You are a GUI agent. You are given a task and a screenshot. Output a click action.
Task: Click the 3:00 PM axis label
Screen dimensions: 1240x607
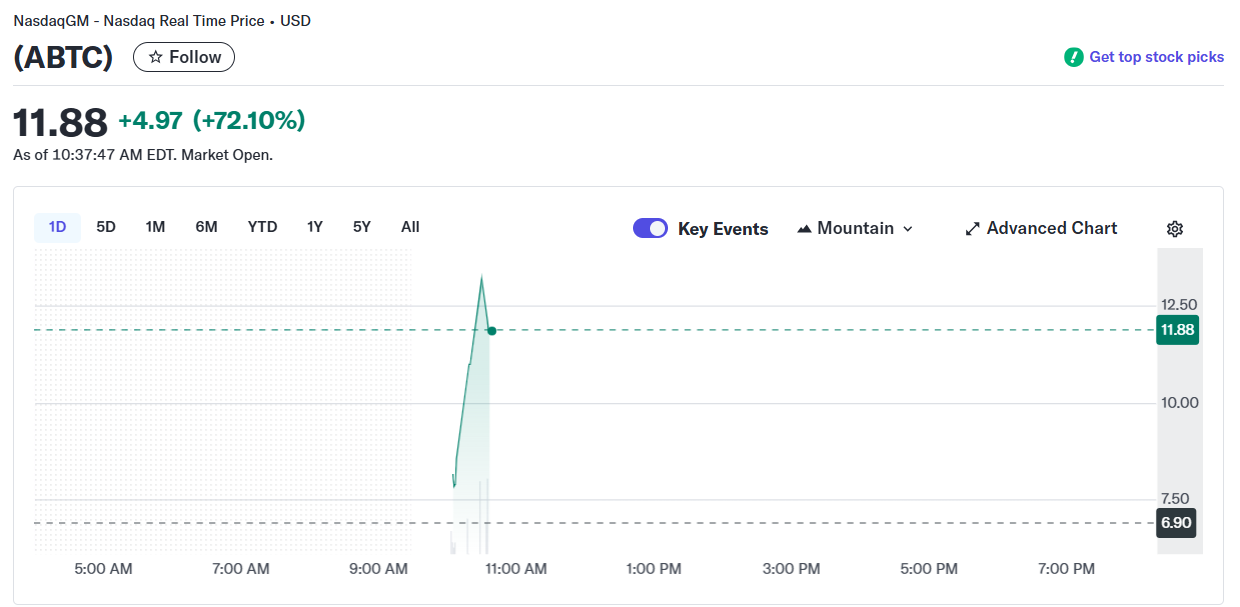791,569
